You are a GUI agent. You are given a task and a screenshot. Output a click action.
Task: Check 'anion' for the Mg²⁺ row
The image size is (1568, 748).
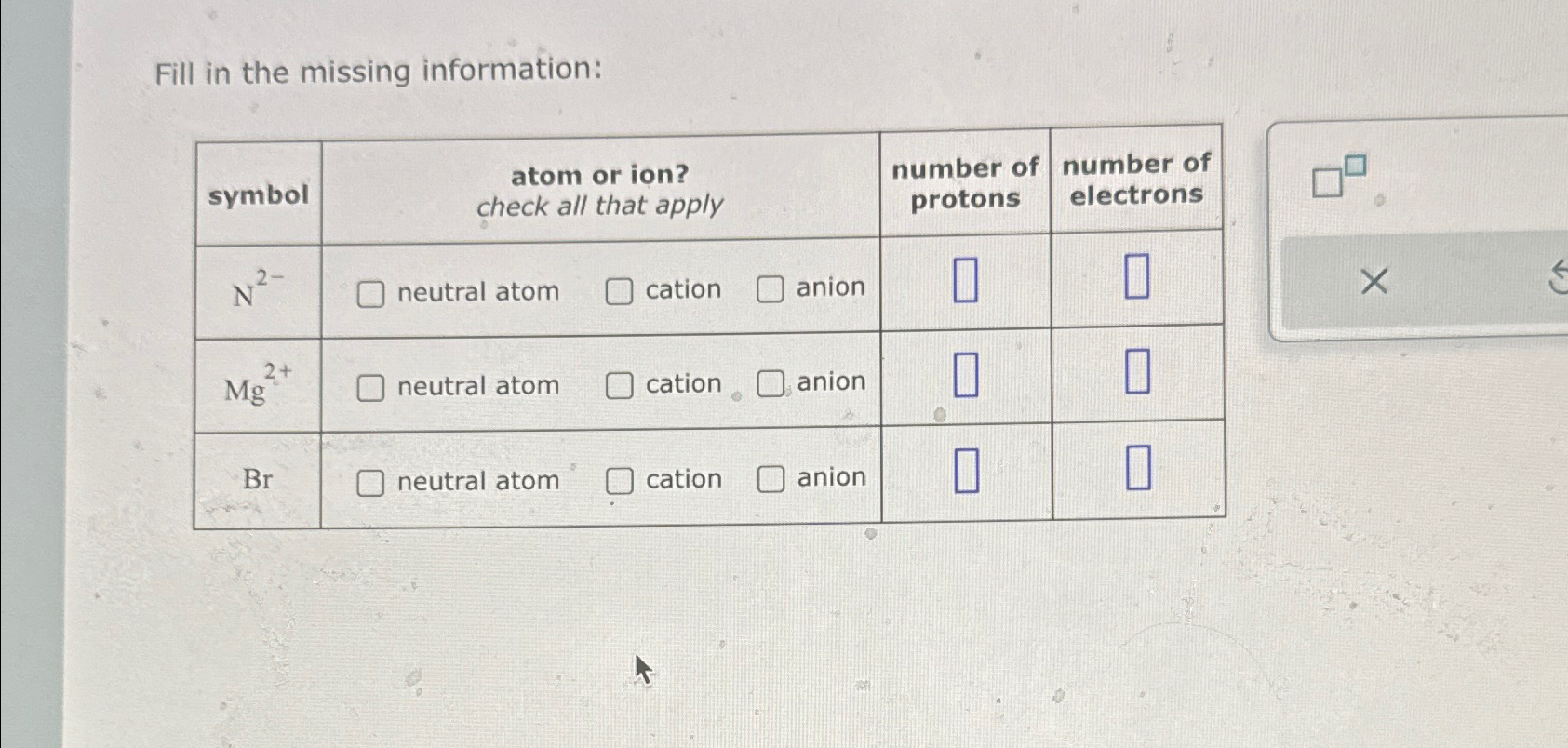[771, 385]
